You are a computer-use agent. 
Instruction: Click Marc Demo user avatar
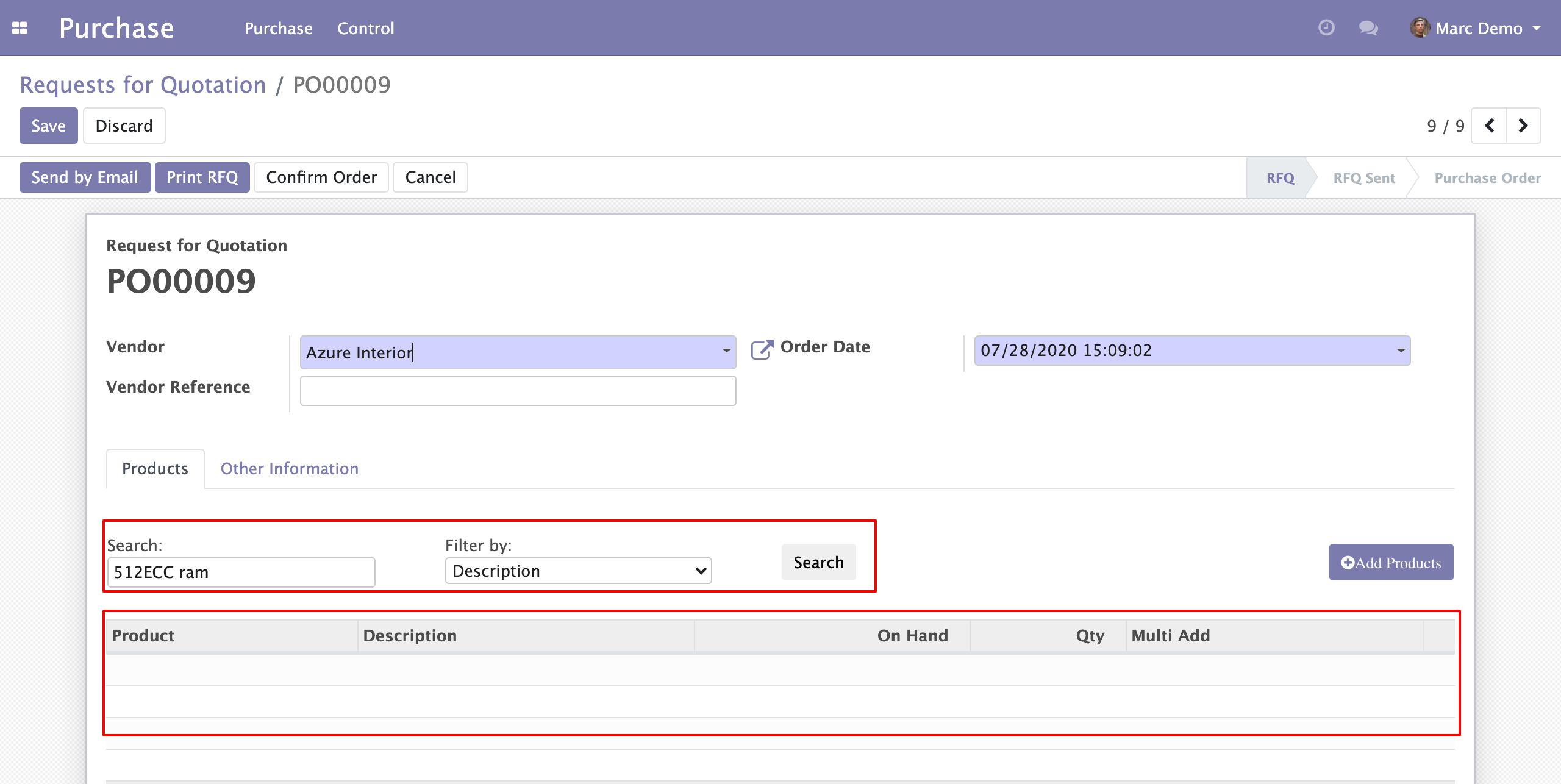coord(1420,28)
